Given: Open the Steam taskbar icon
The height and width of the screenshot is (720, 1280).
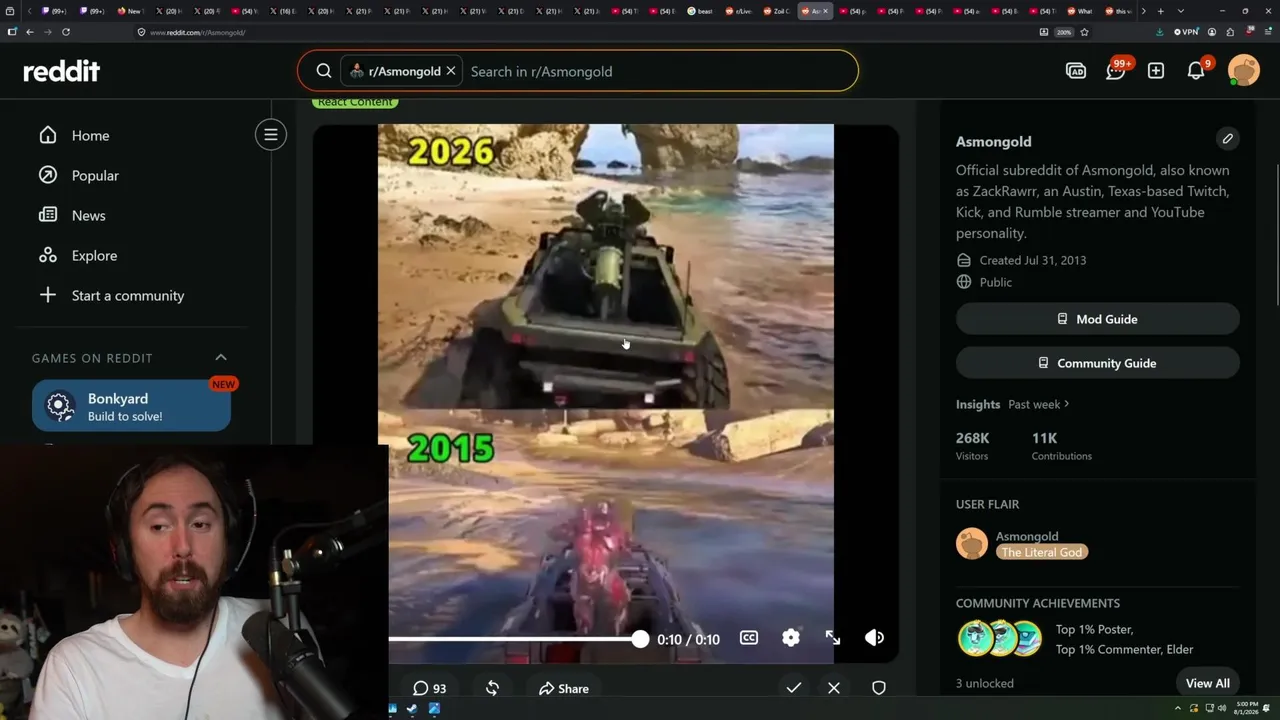Looking at the screenshot, I should (412, 709).
